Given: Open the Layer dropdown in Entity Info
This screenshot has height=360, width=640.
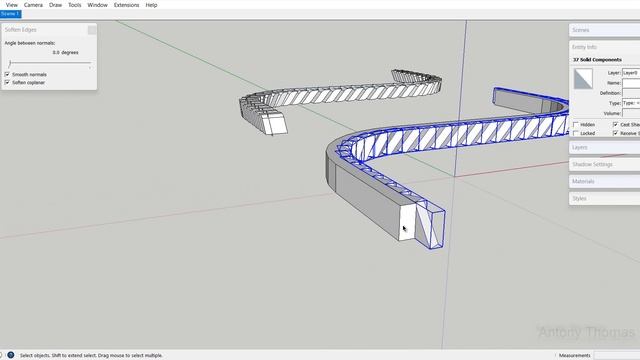Looking at the screenshot, I should pyautogui.click(x=631, y=73).
